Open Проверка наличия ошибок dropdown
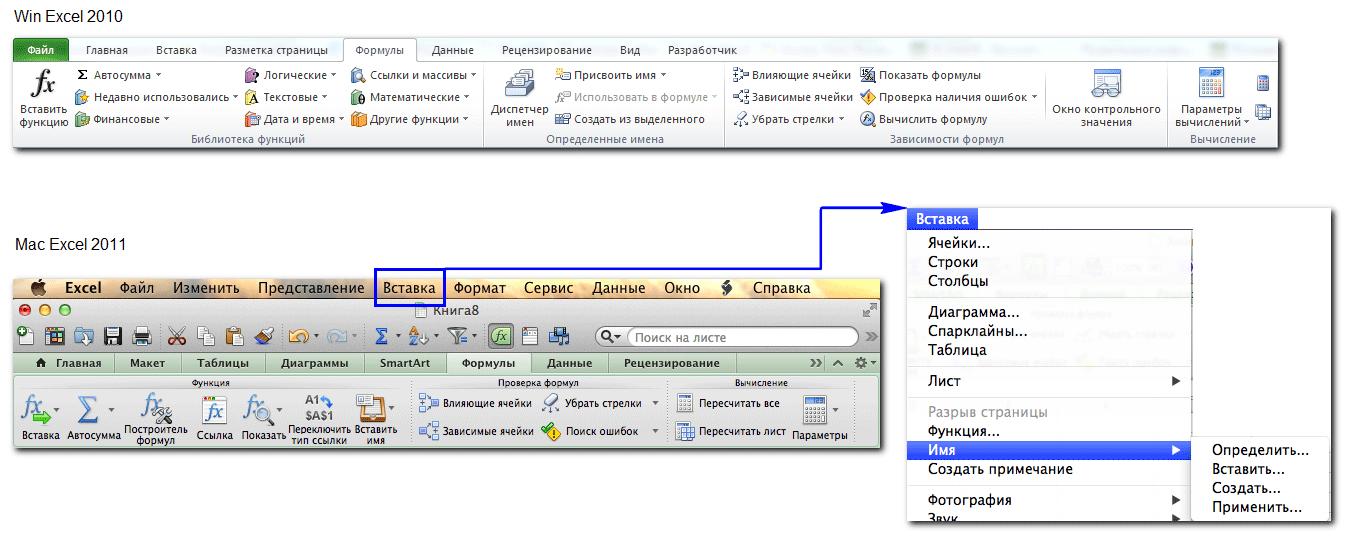Viewport: 1348px width, 538px height. pyautogui.click(x=949, y=97)
